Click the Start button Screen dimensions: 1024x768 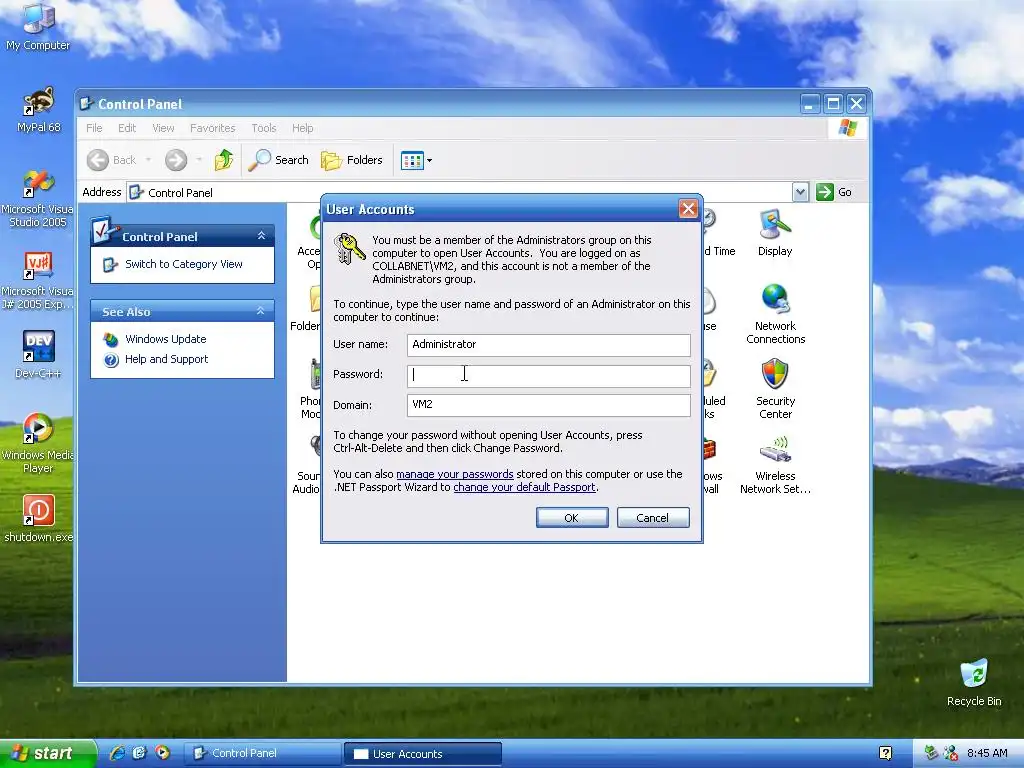(48, 754)
